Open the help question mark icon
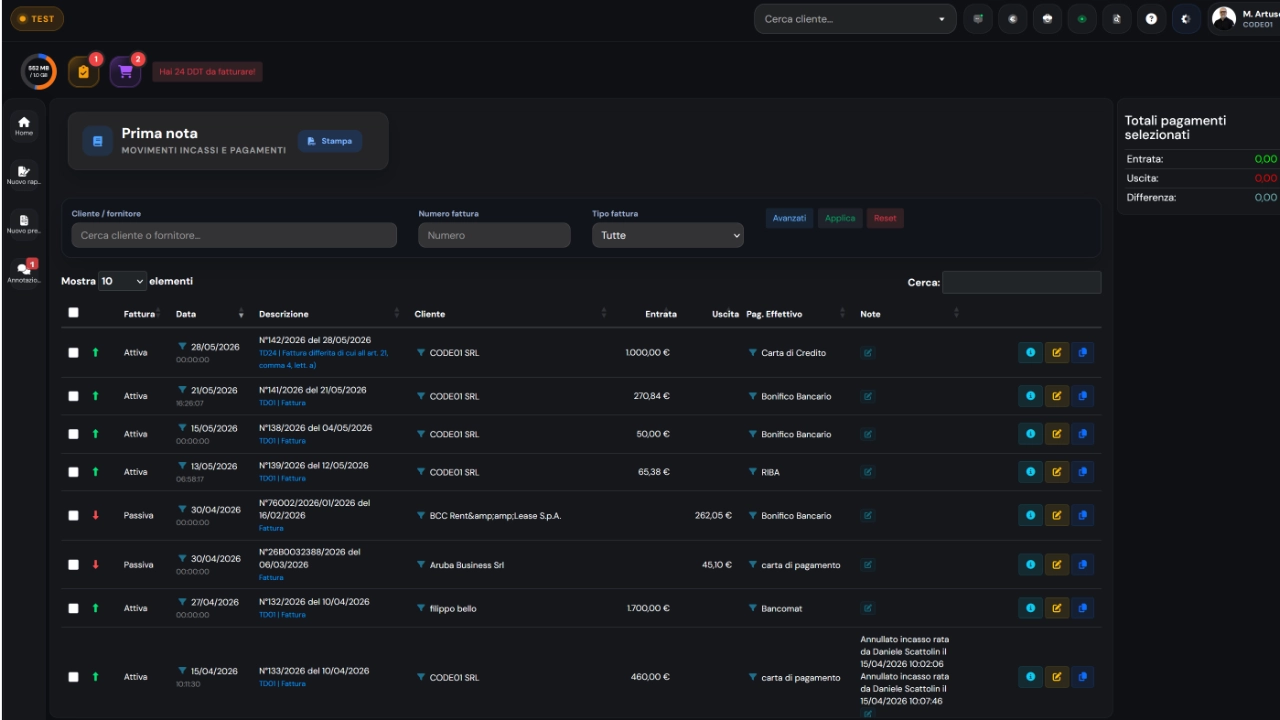 tap(1151, 18)
